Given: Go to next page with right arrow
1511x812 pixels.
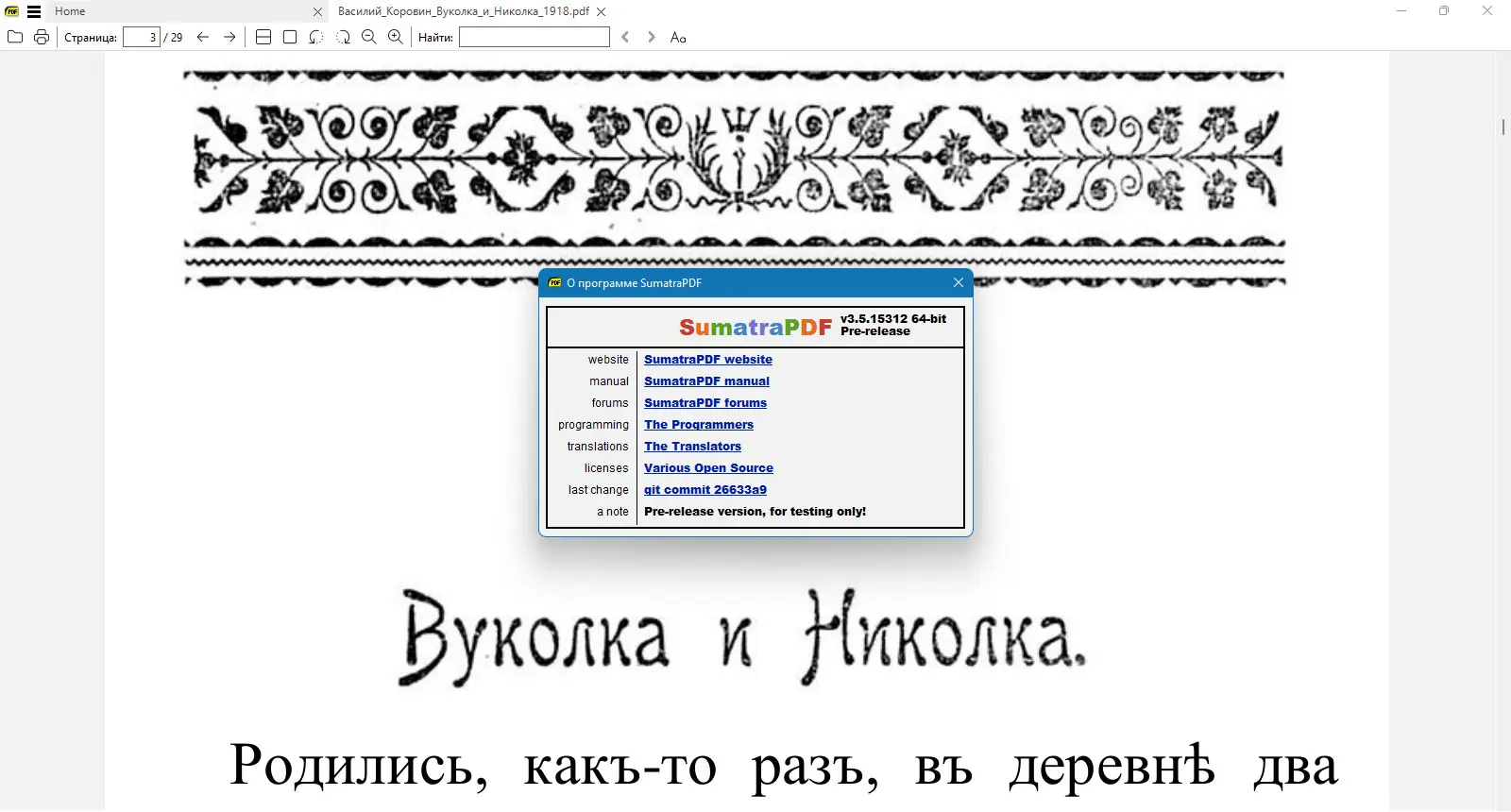Looking at the screenshot, I should pos(229,37).
